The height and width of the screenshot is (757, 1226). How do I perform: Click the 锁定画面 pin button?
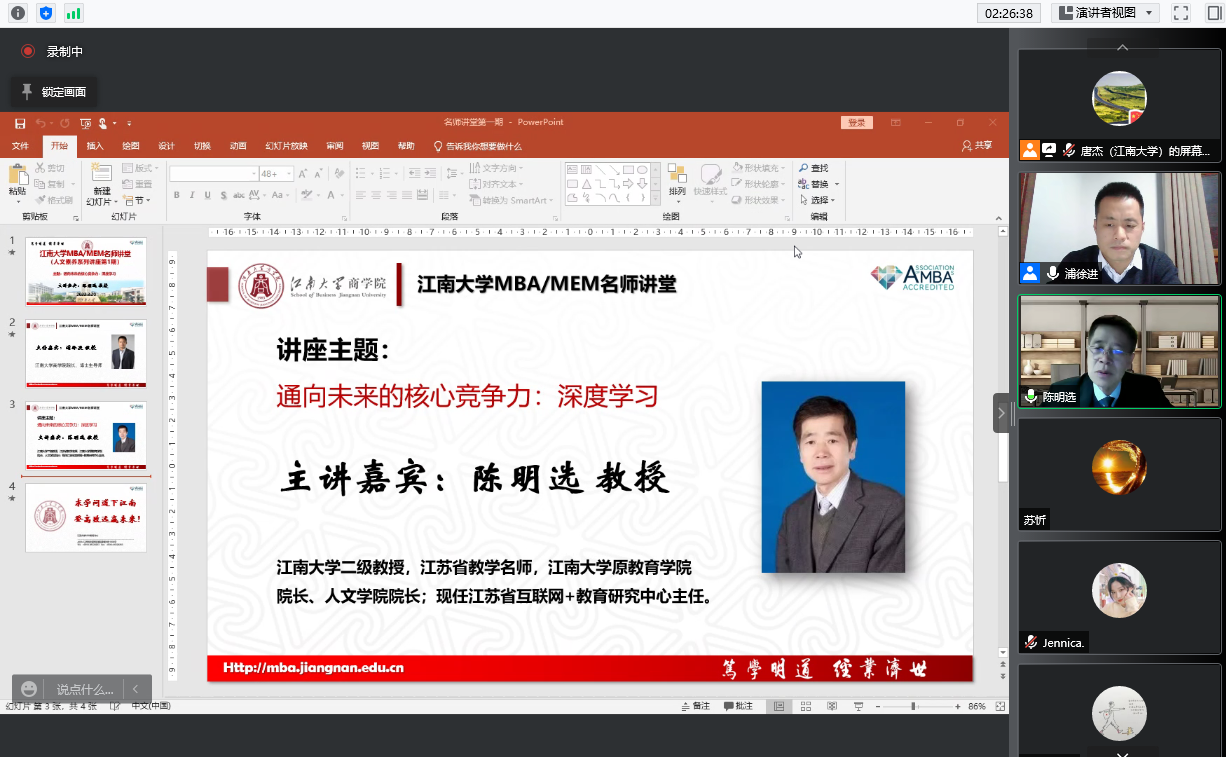(54, 92)
